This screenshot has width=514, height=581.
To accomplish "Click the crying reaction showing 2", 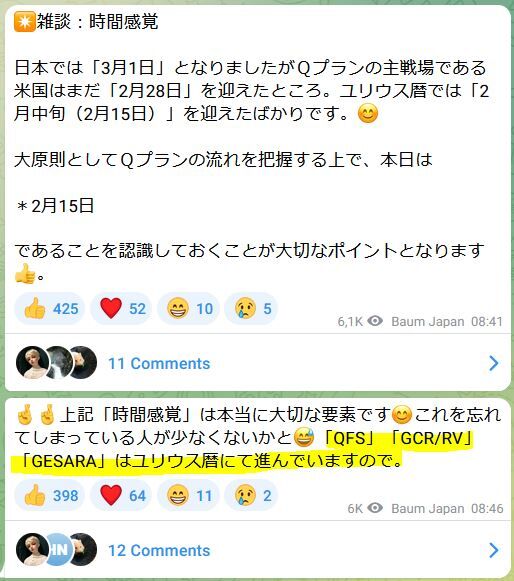I will 251,495.
